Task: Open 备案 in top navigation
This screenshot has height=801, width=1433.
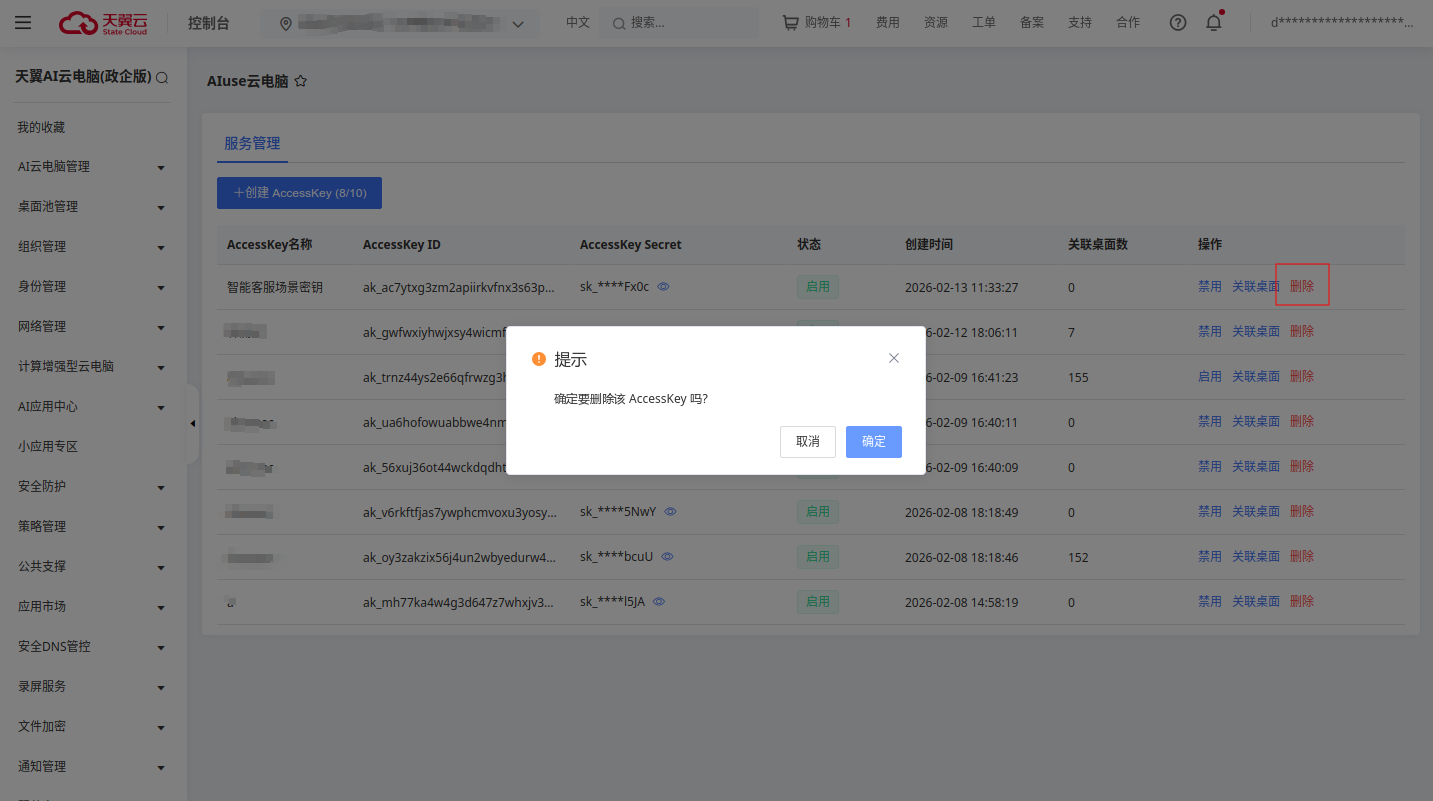Action: (x=1032, y=22)
